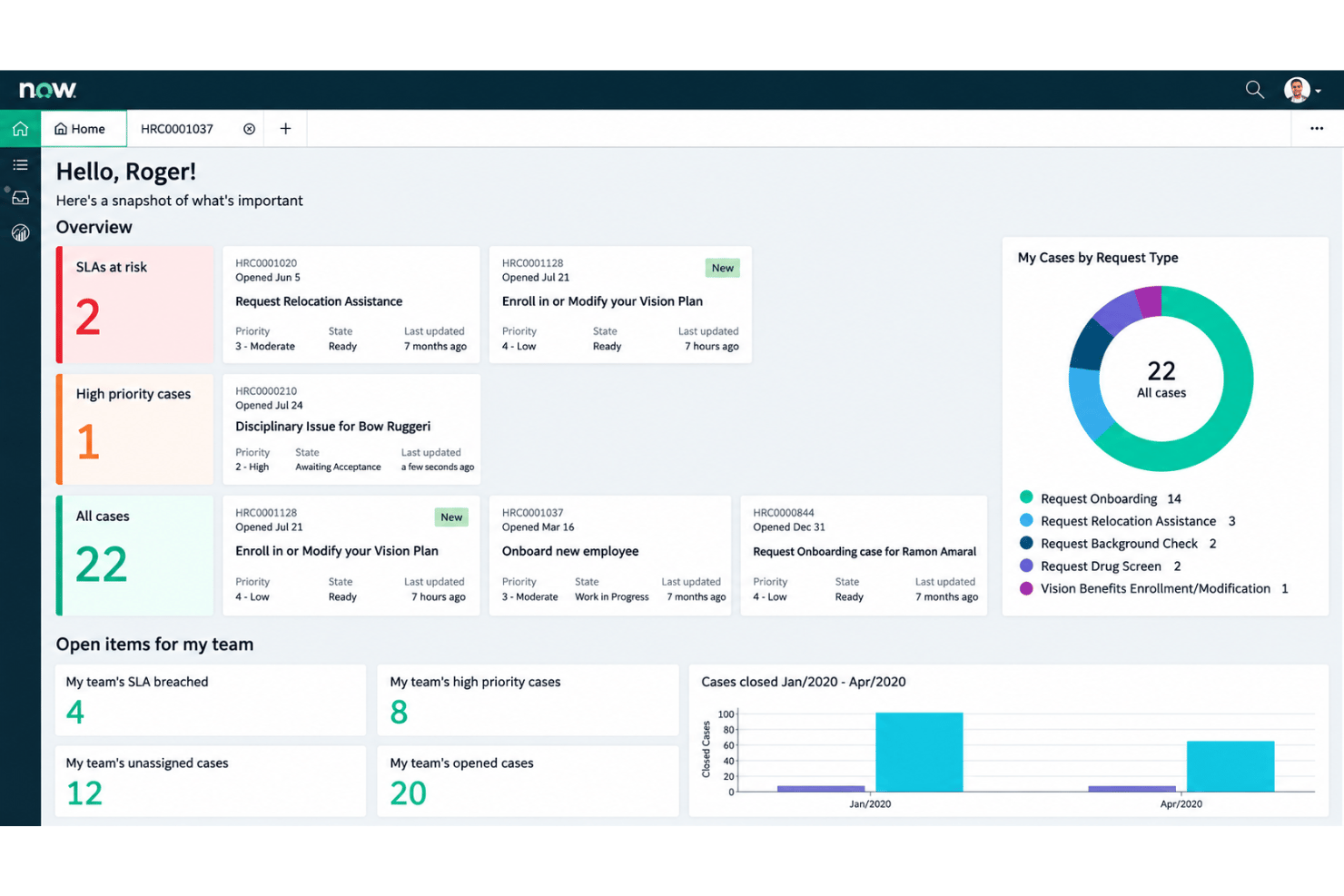The height and width of the screenshot is (896, 1344).
Task: Close the HRC0001037 tab
Action: (249, 129)
